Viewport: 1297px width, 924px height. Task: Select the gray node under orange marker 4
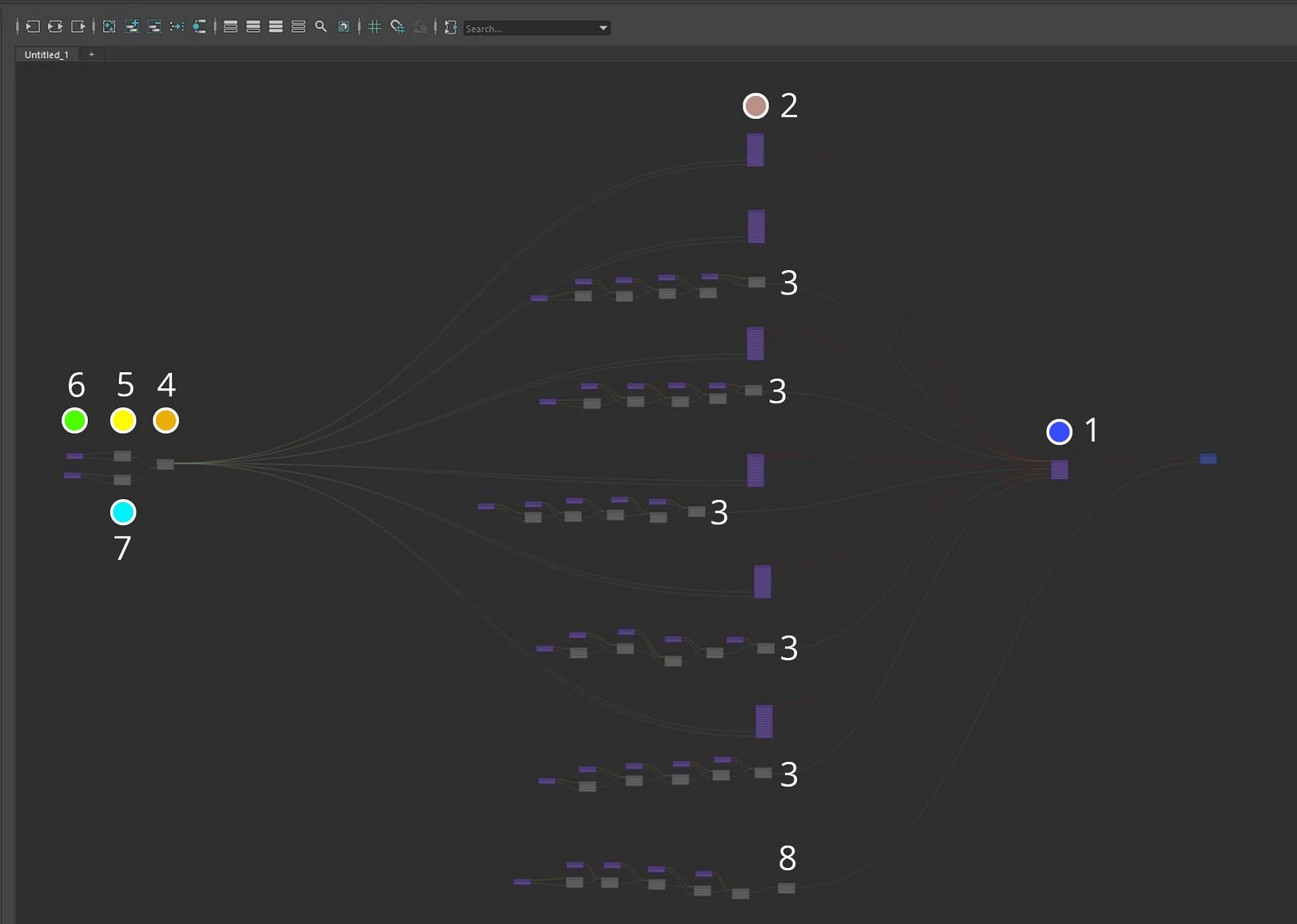(x=166, y=464)
